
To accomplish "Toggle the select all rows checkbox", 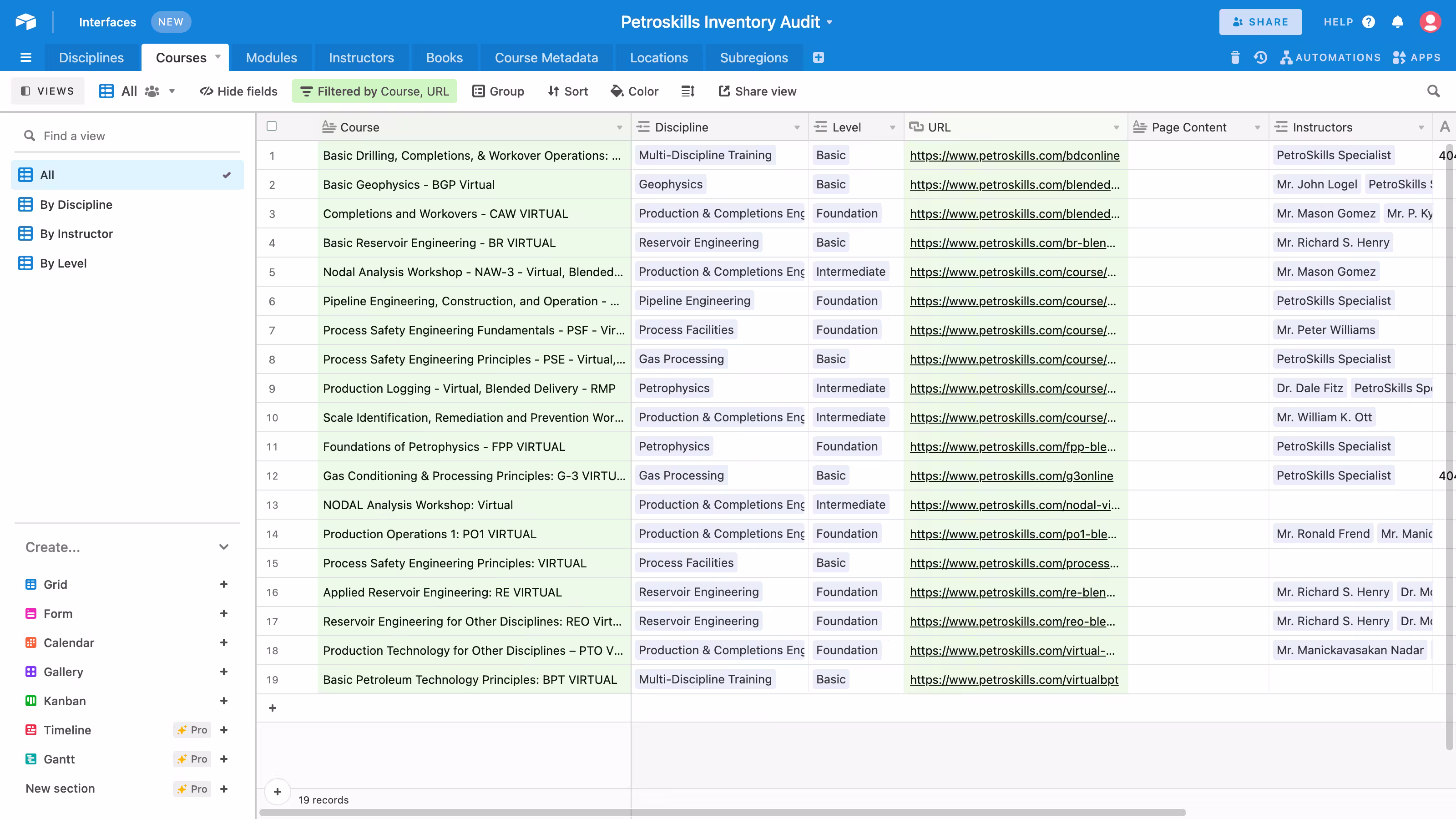I will pos(272,126).
